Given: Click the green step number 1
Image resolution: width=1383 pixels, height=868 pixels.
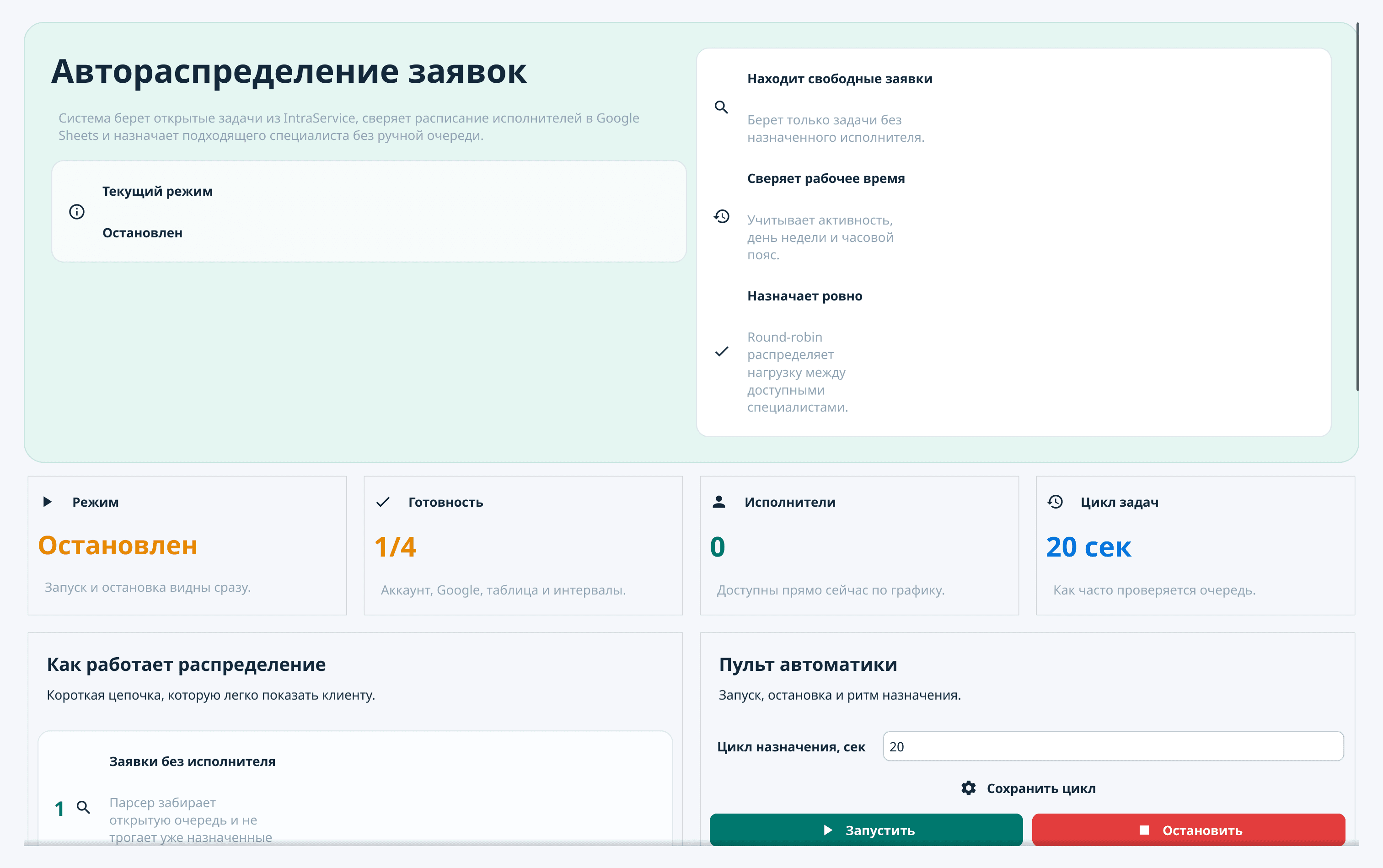Looking at the screenshot, I should (59, 808).
